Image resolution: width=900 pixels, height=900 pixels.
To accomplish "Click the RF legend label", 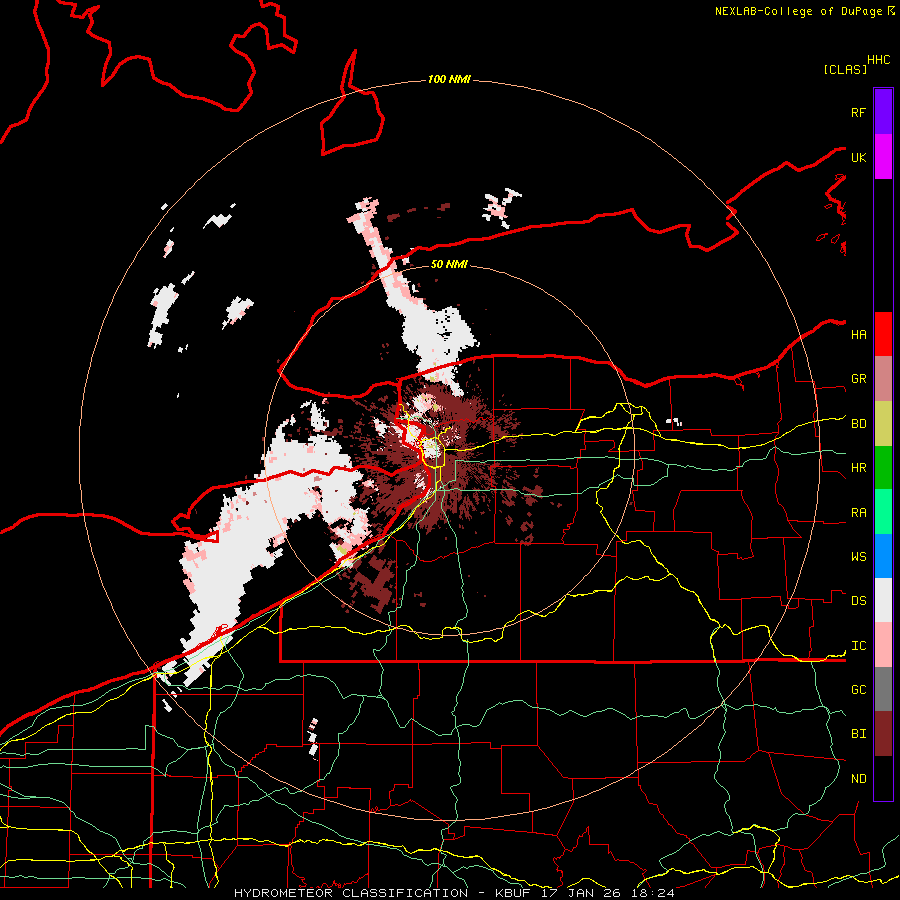I will click(858, 112).
